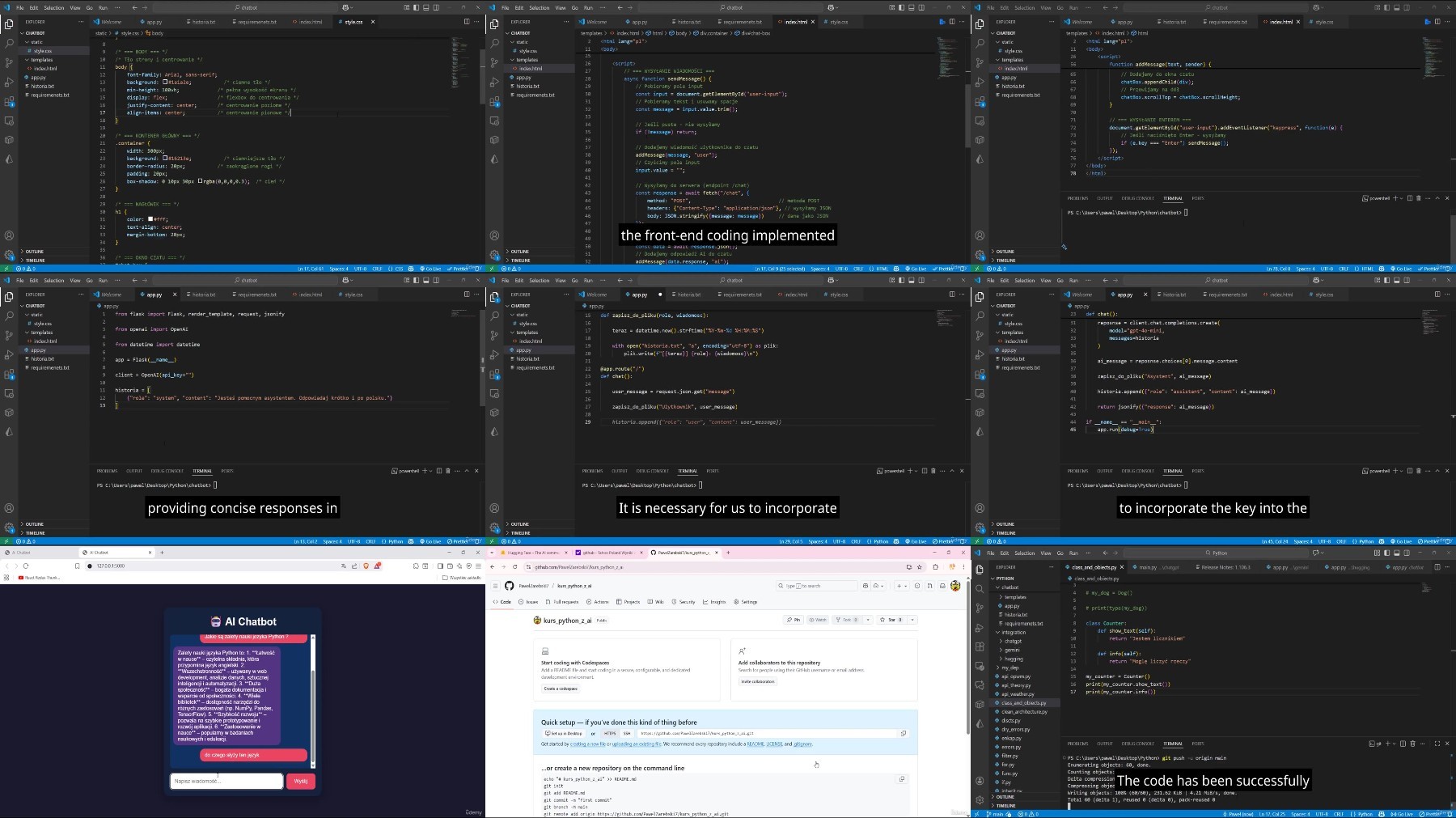Click Brave Rewards triangle icon in chatbot browser
The height and width of the screenshot is (818, 1456).
coord(377,566)
